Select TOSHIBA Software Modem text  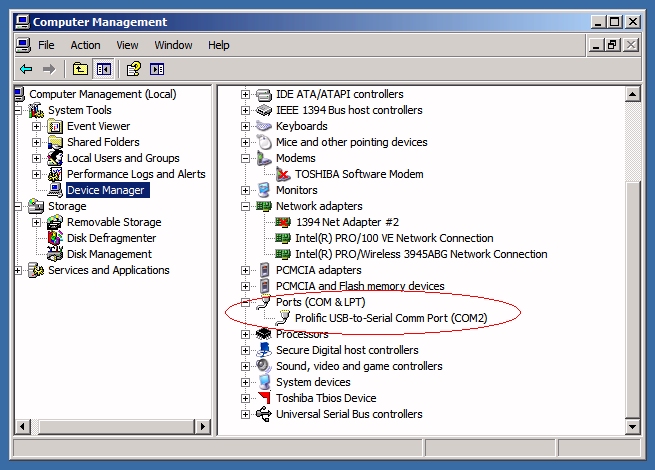click(359, 174)
